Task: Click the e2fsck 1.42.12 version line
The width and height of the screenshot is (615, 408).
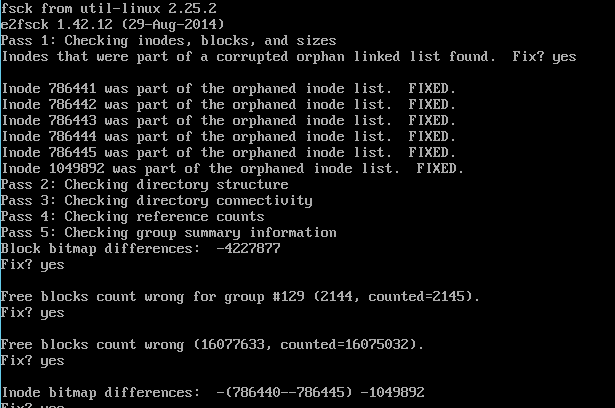Action: click(x=113, y=24)
